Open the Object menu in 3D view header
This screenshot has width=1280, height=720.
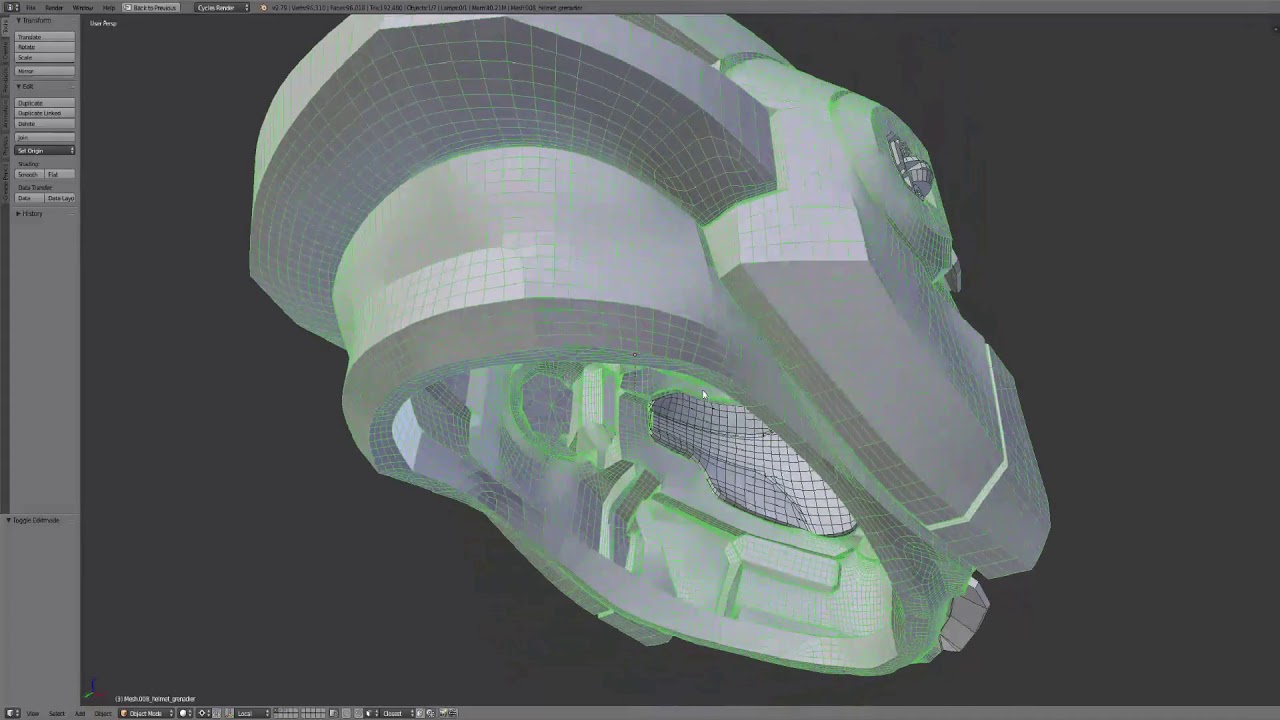click(x=103, y=713)
